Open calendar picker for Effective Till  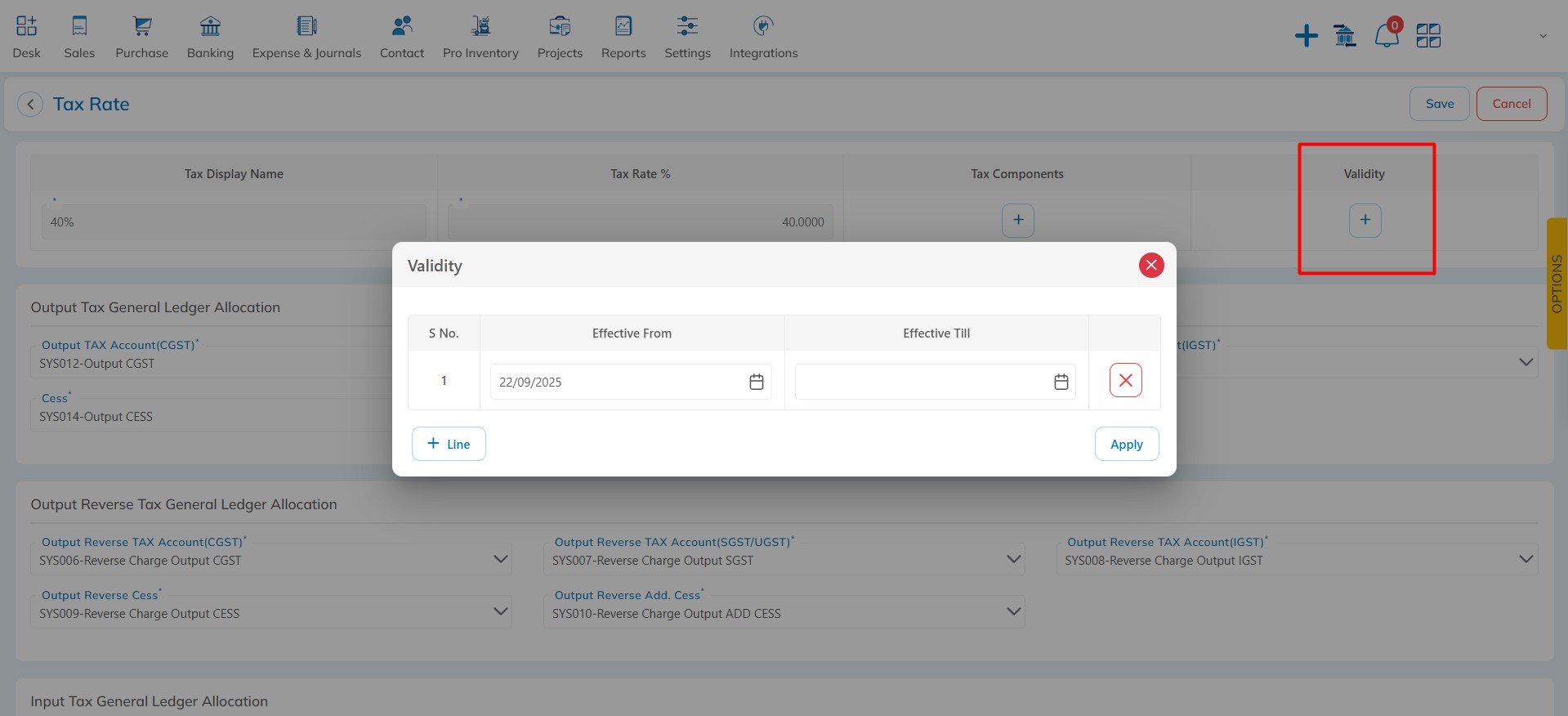[x=1061, y=382]
